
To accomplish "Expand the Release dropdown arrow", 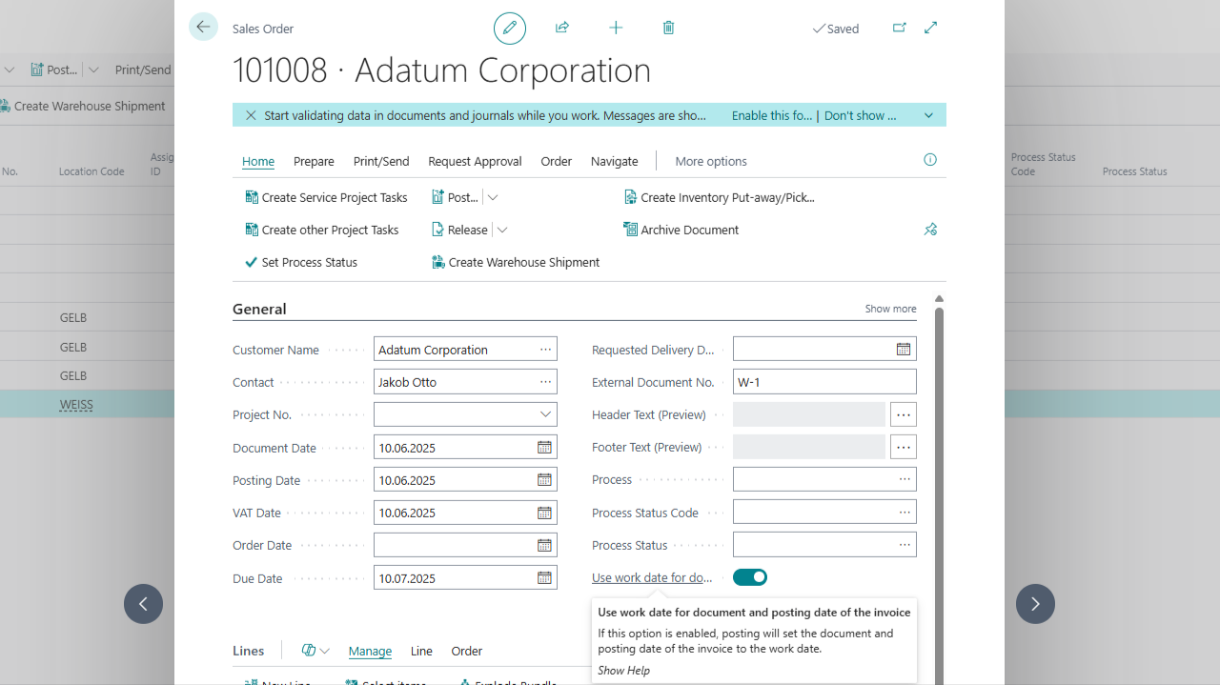I will click(502, 230).
